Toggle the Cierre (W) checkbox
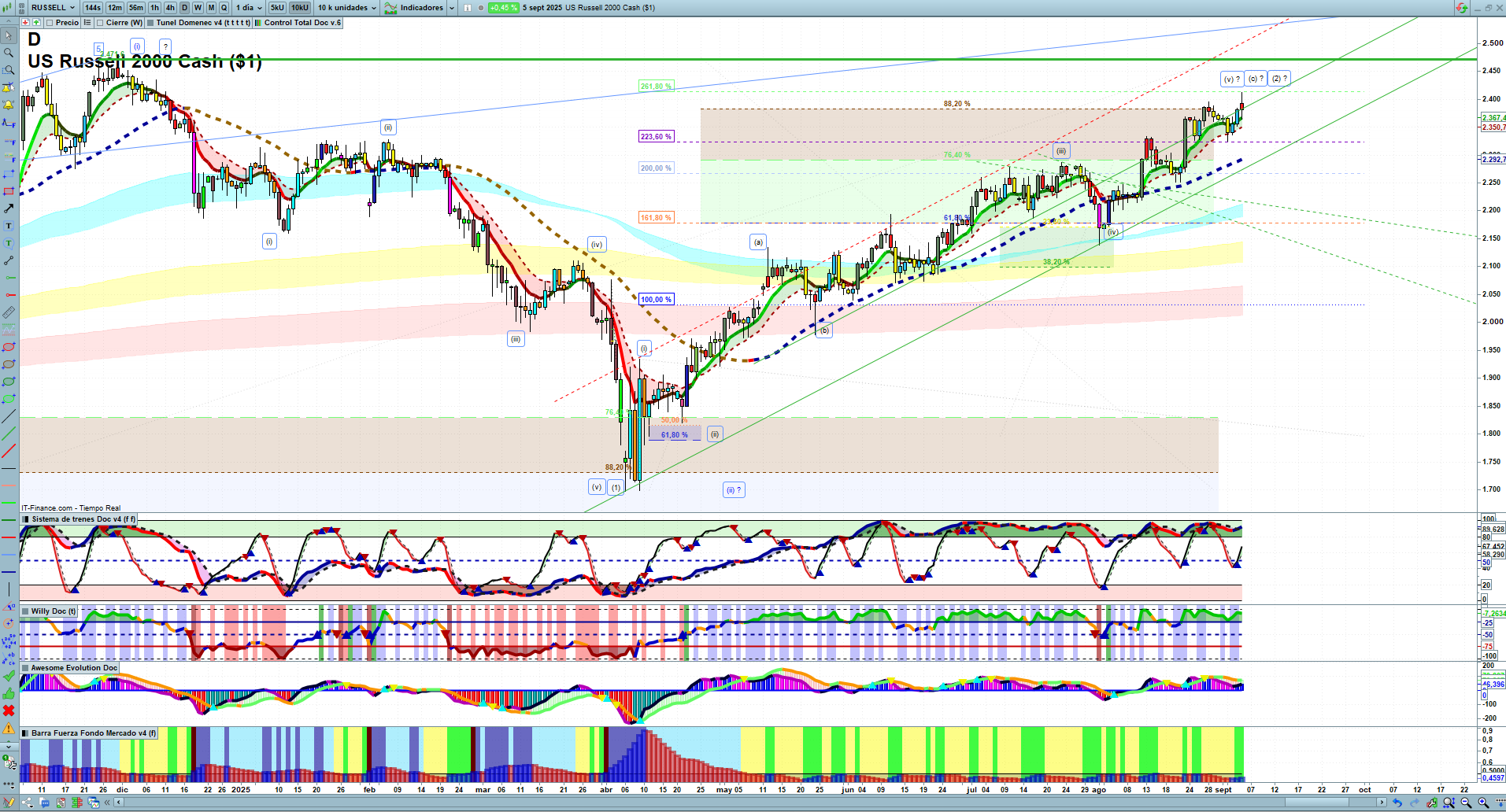 (100, 23)
